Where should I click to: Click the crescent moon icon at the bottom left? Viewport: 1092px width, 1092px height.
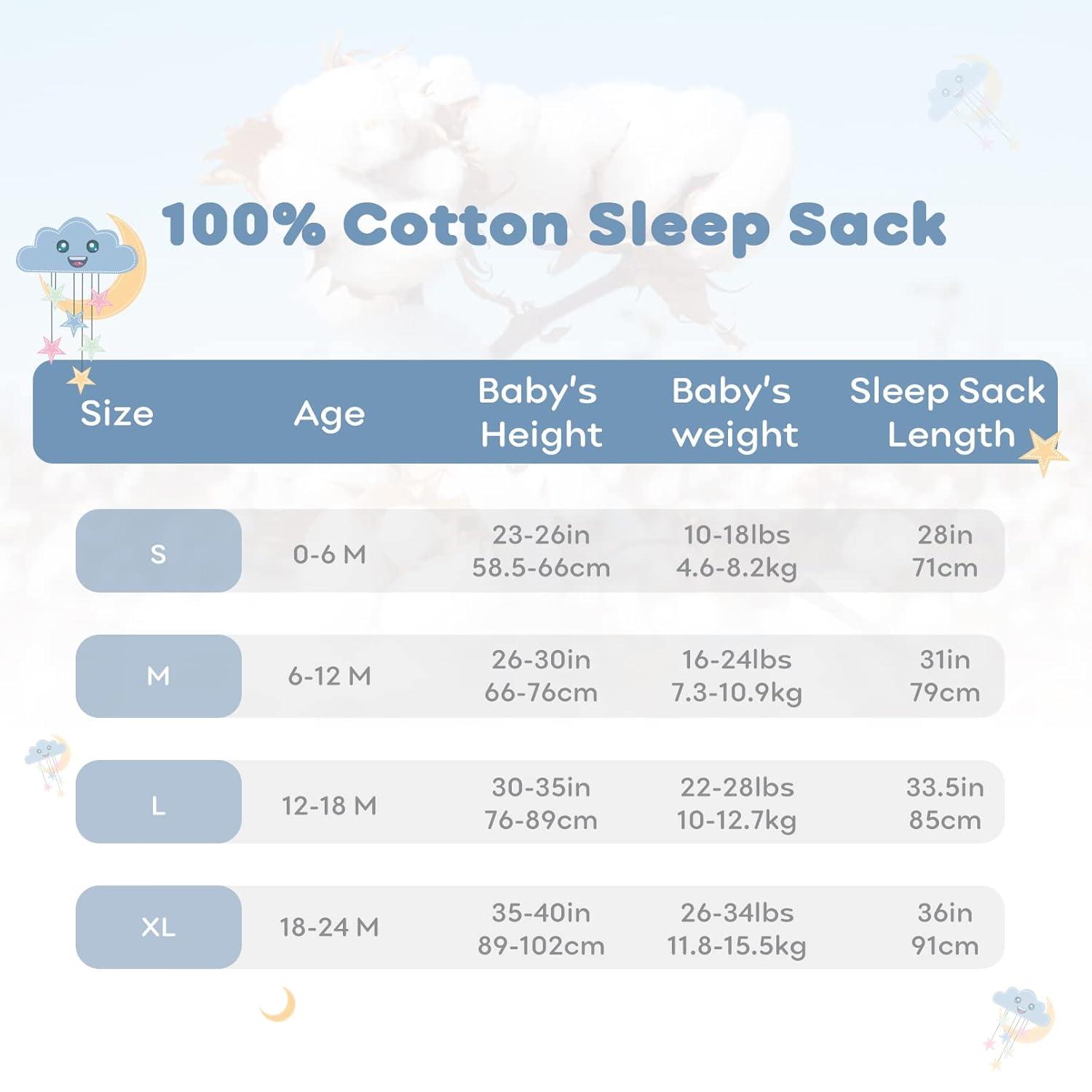tap(279, 1005)
